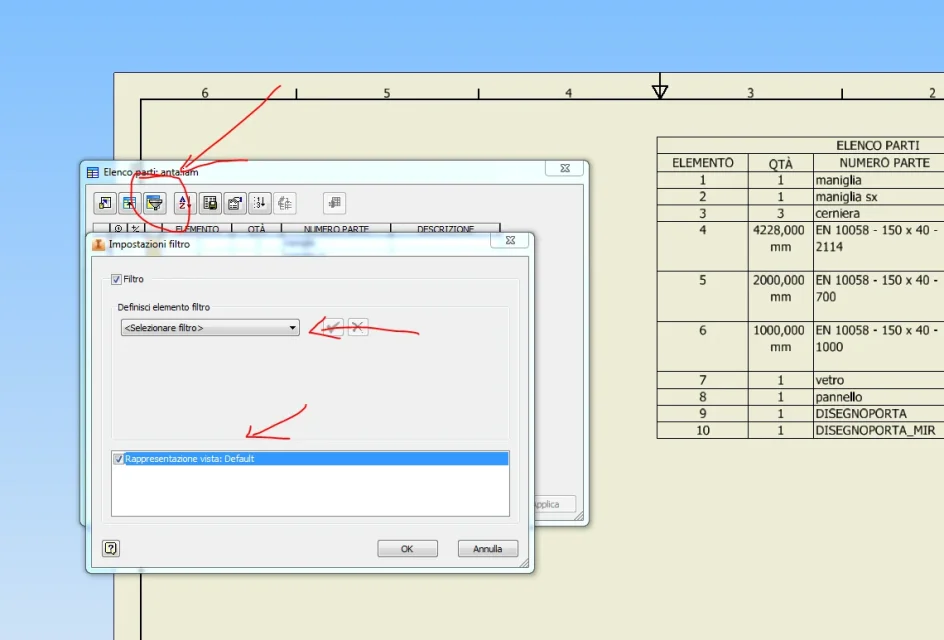Click the greyed member selection icon
Viewport: 944px width, 640px height.
click(285, 203)
